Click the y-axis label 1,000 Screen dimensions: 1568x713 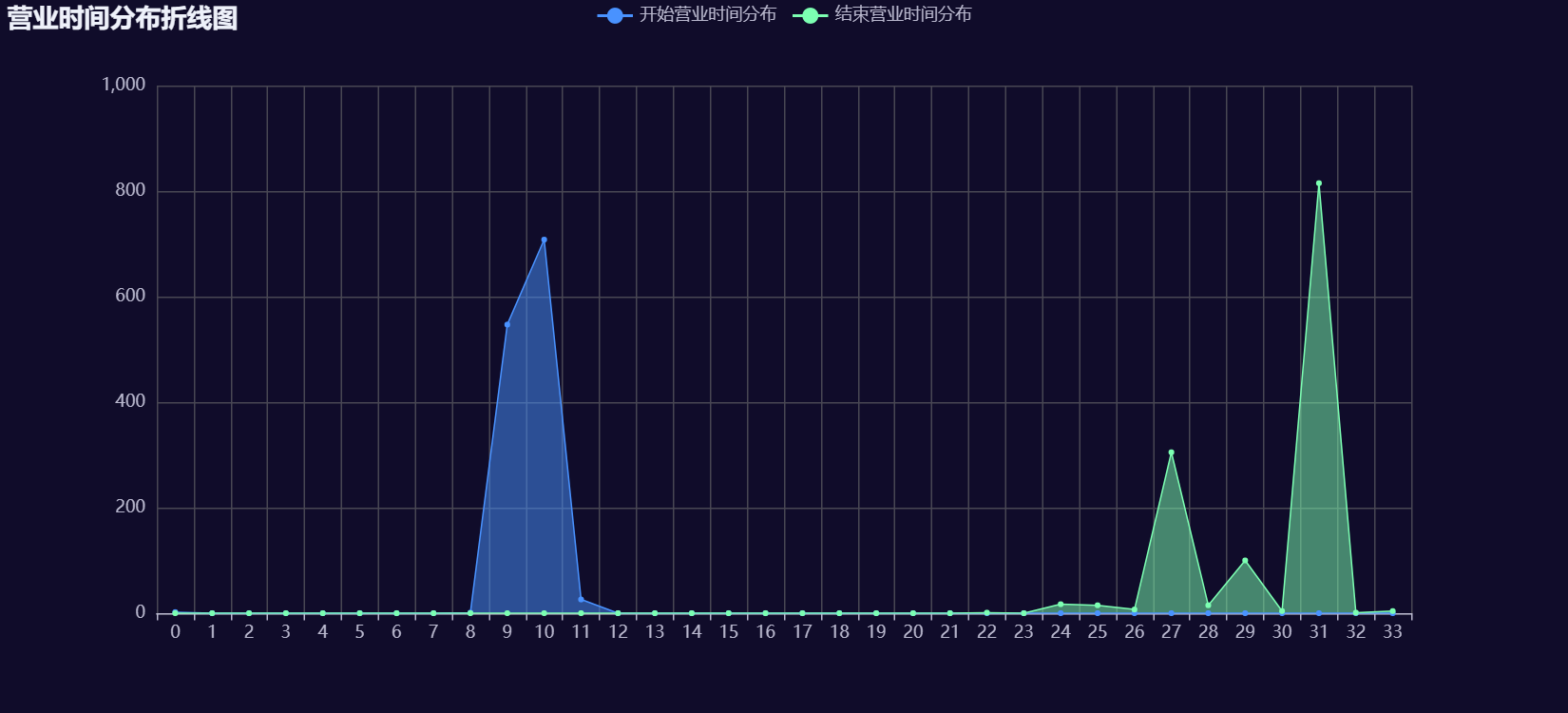tap(124, 85)
